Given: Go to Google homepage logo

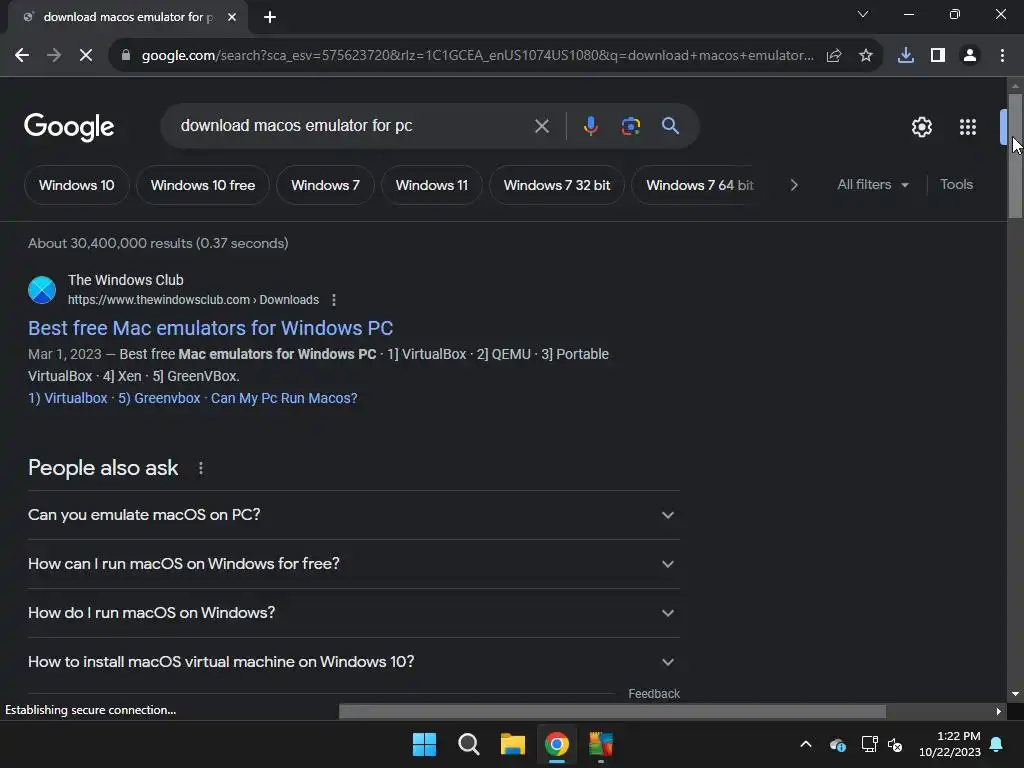Looking at the screenshot, I should [69, 127].
